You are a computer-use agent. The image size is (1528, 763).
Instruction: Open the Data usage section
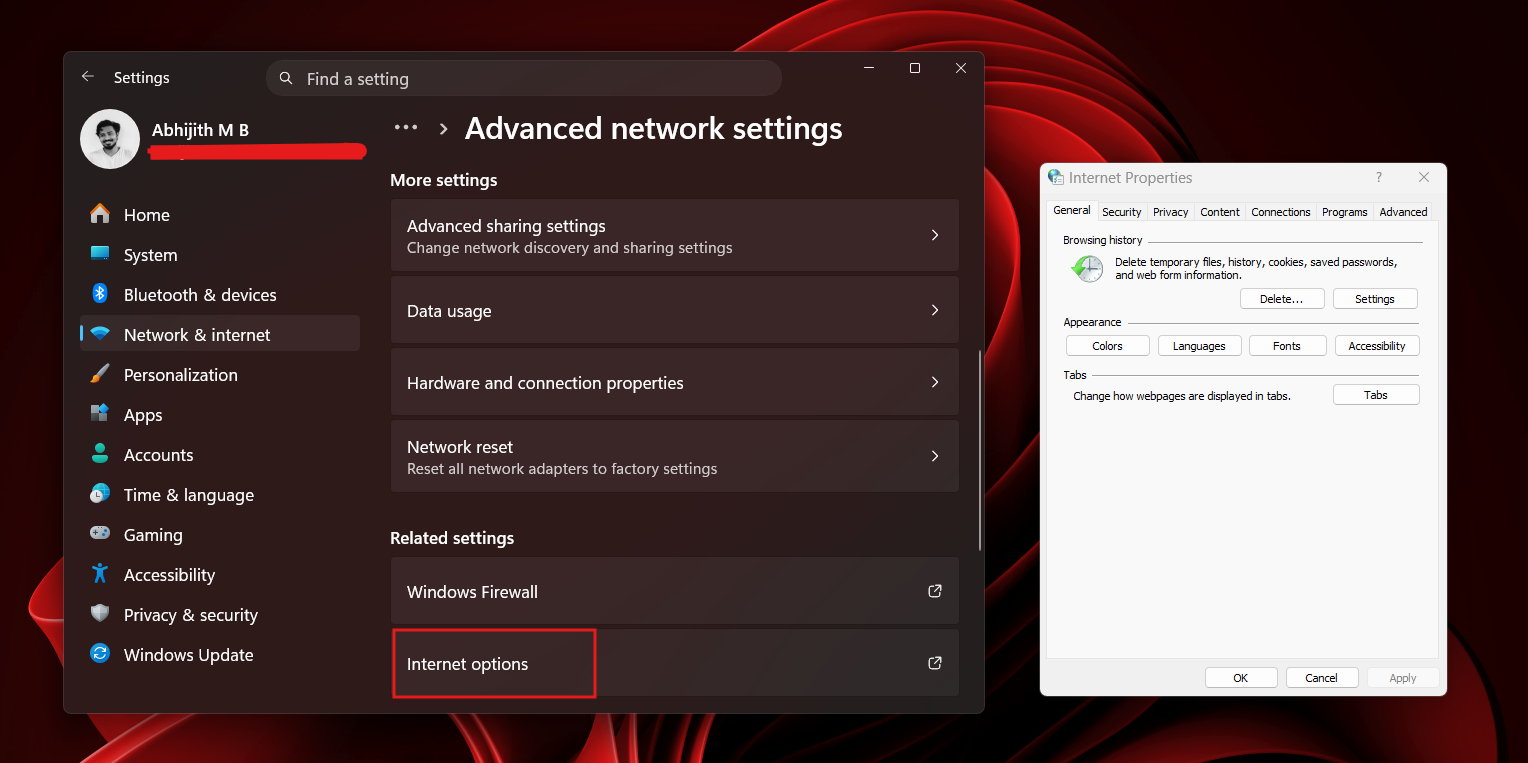coord(674,310)
